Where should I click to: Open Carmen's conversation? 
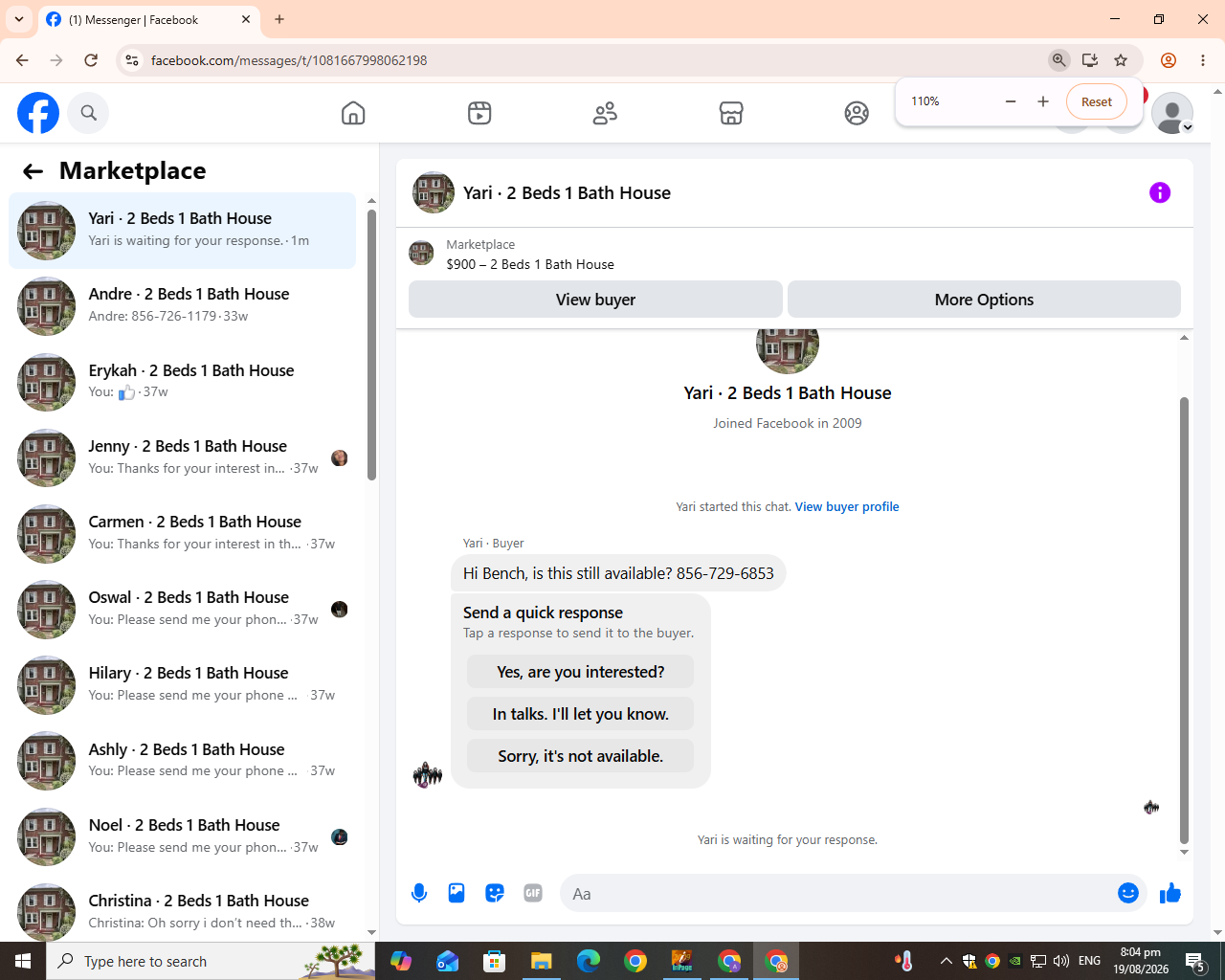click(182, 533)
